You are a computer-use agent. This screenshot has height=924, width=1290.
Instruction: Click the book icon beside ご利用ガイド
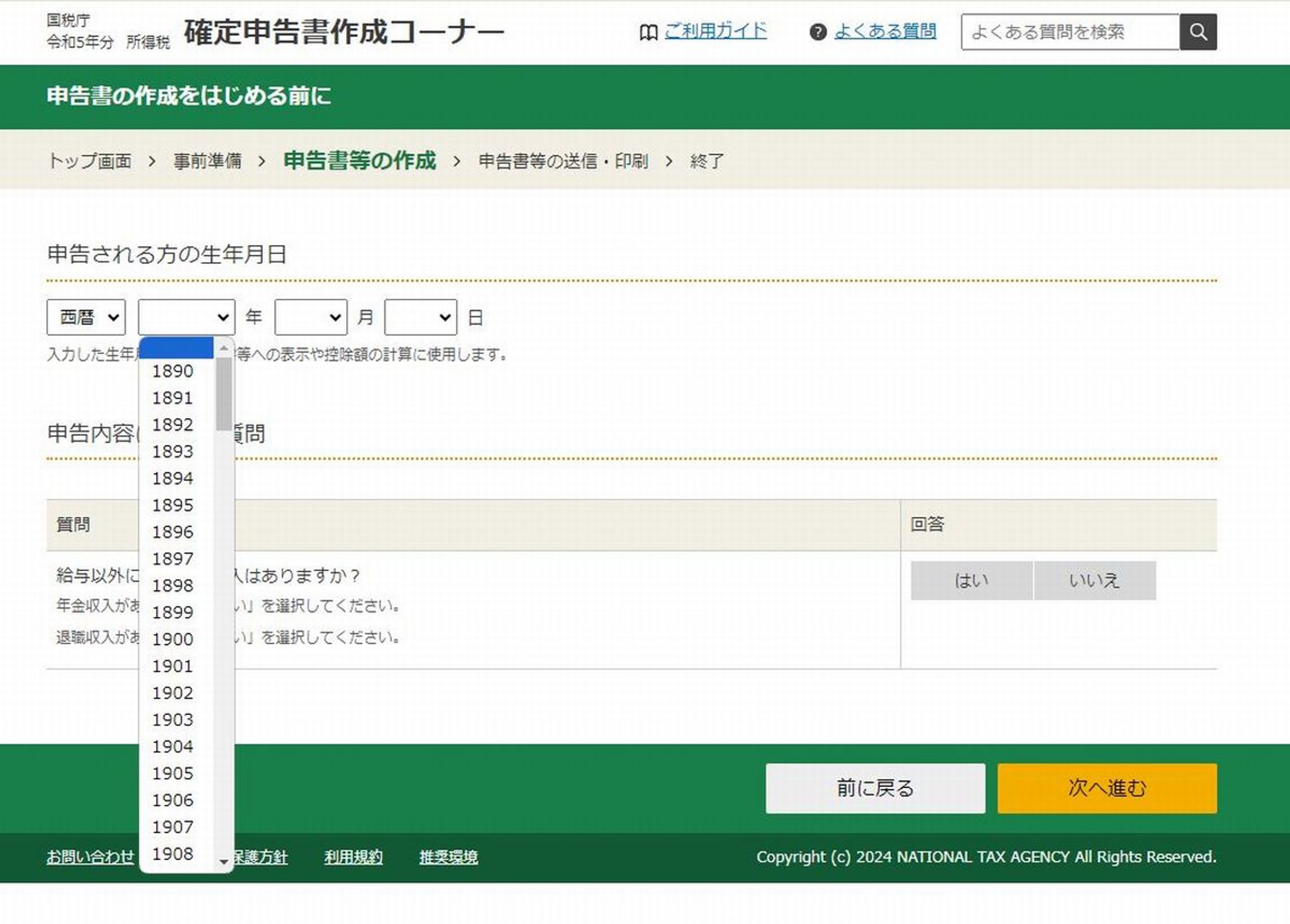pyautogui.click(x=648, y=32)
